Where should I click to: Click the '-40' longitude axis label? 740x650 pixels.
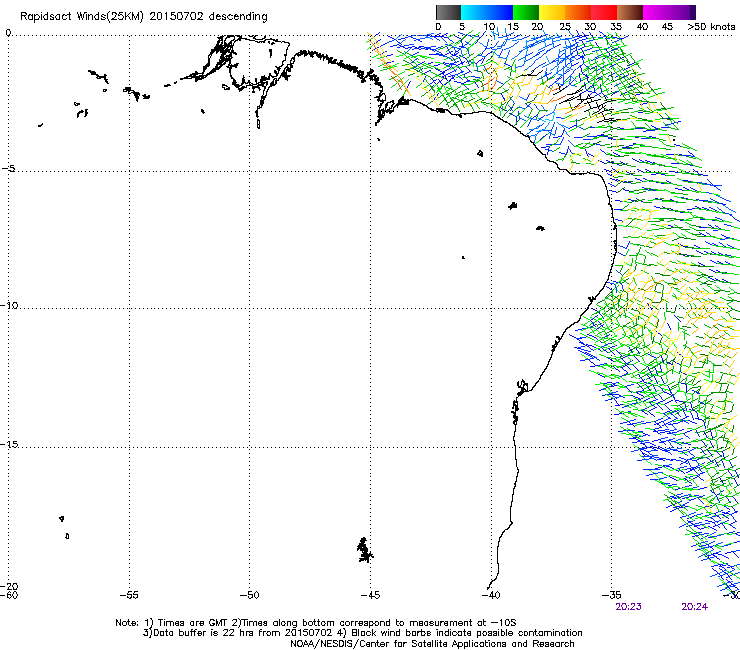[491, 595]
